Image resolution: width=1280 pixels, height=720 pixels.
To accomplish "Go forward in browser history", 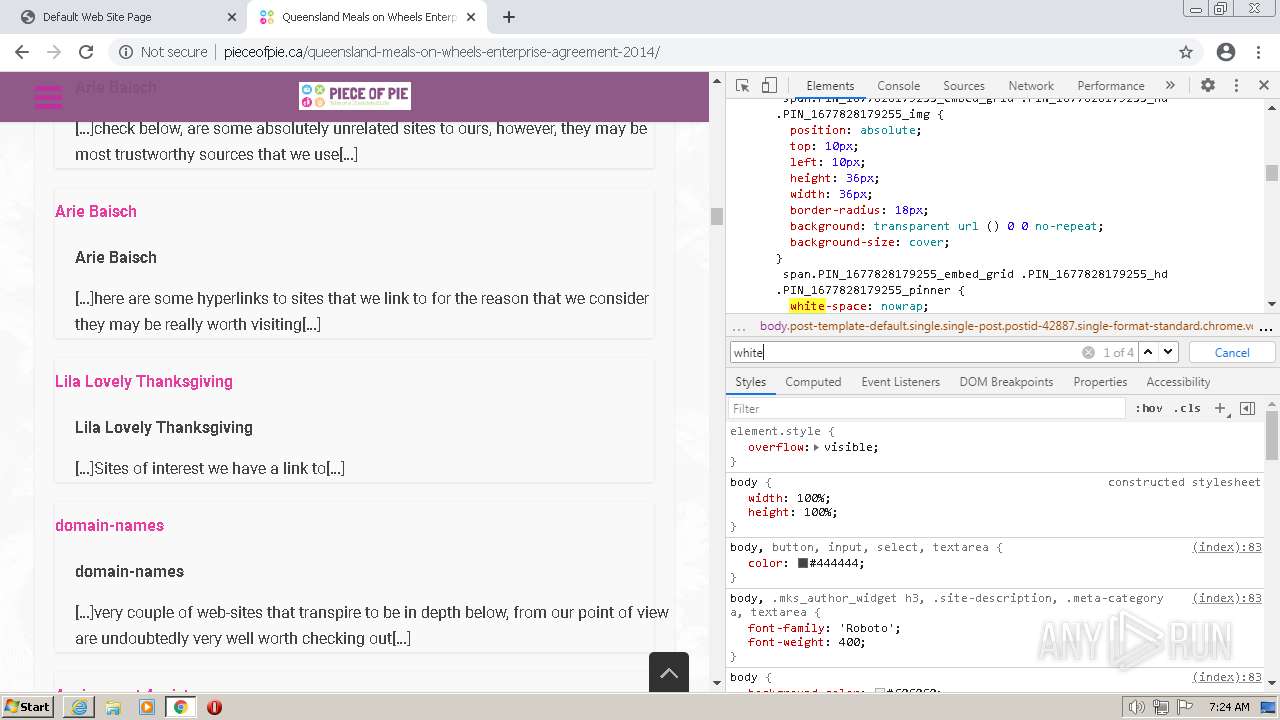I will 54,52.
